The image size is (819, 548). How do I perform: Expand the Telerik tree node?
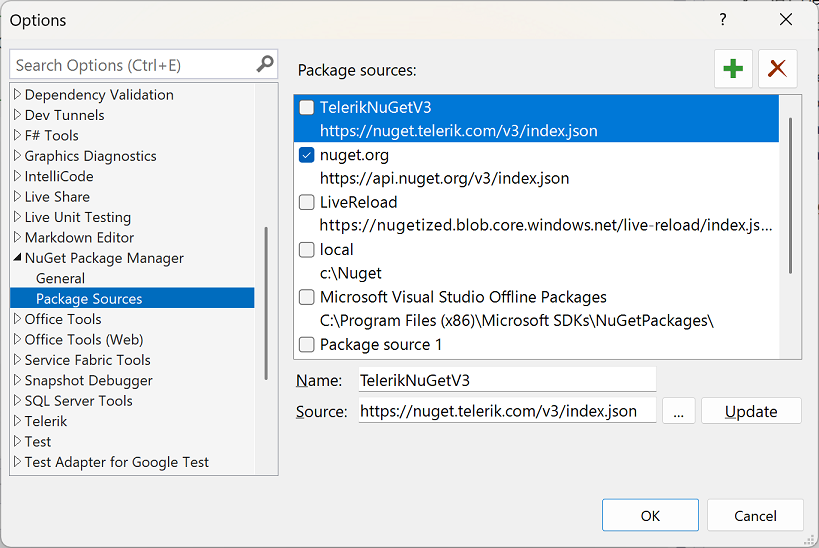coord(17,421)
